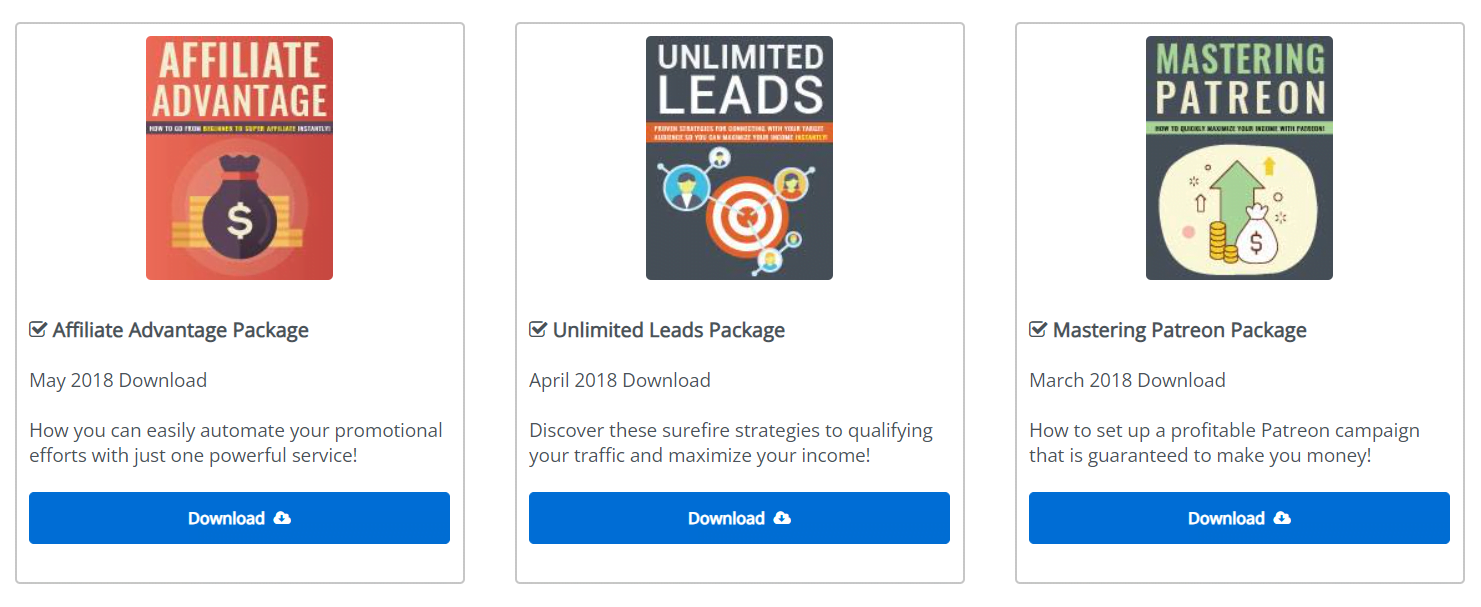Click the money bag on Affiliate Advantage cover
The width and height of the screenshot is (1481, 607).
click(240, 215)
